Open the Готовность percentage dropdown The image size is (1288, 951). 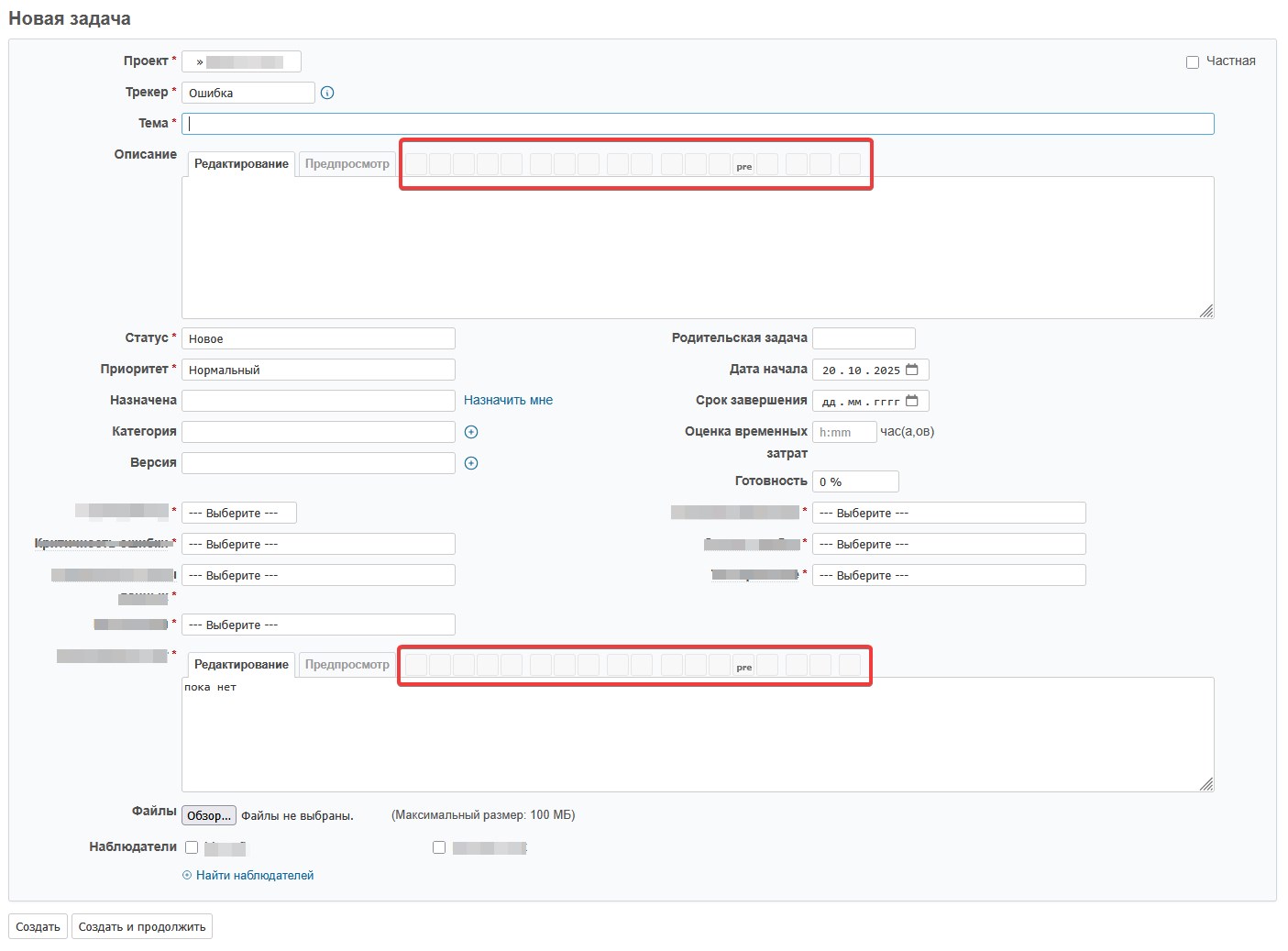(854, 481)
